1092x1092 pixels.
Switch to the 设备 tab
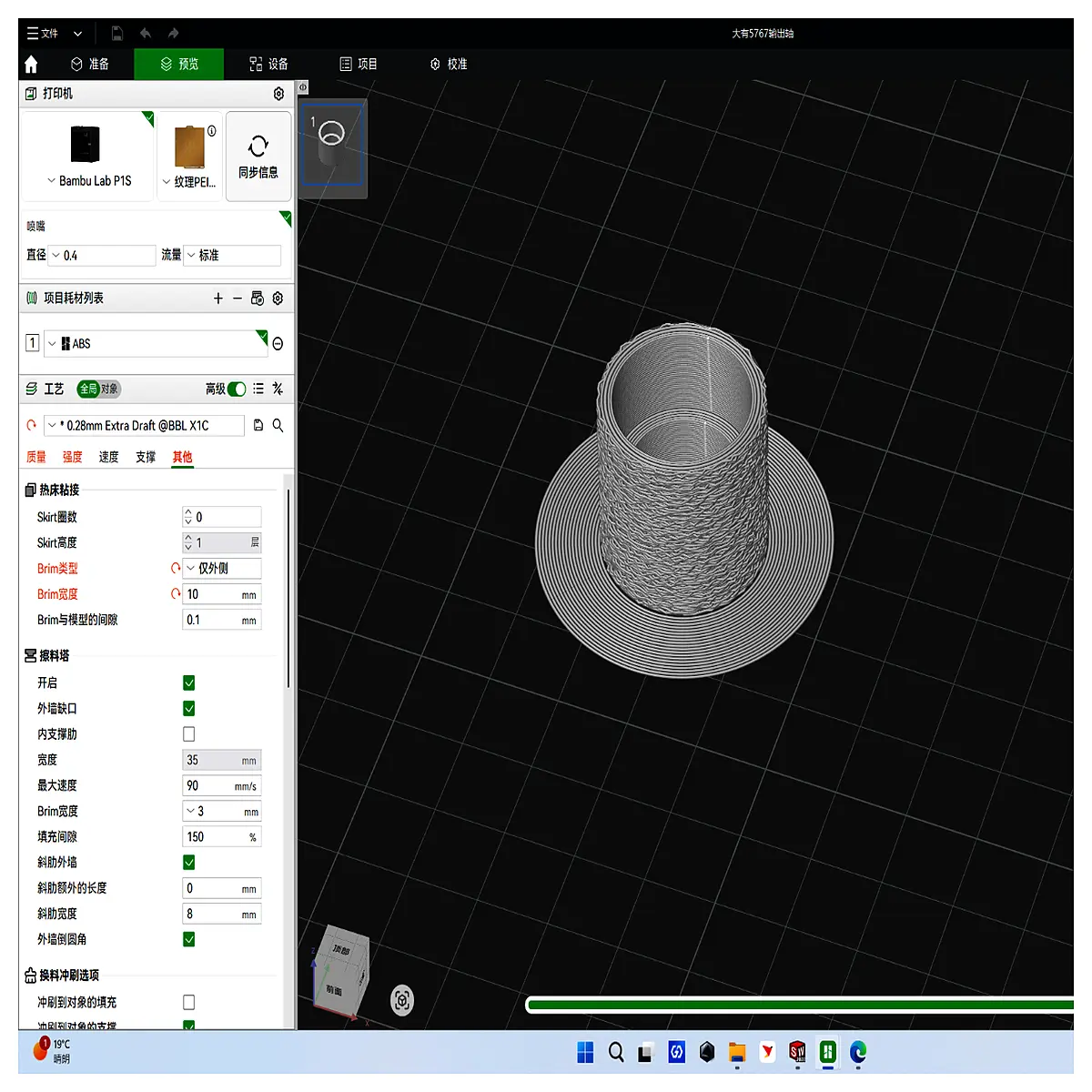[x=268, y=64]
